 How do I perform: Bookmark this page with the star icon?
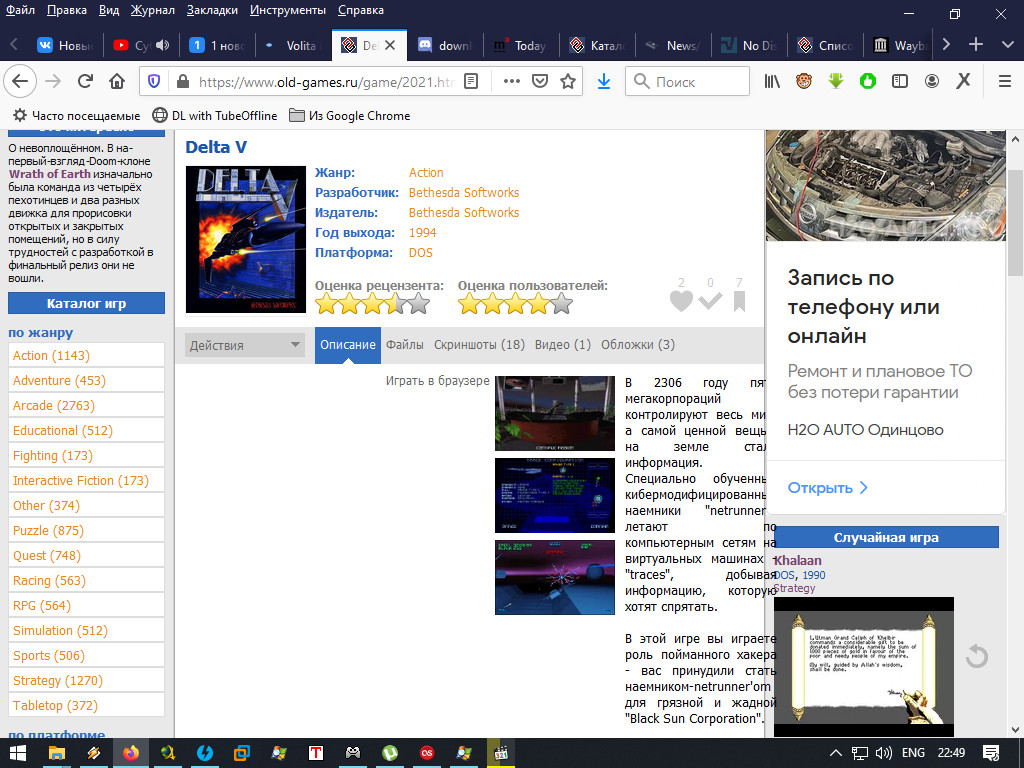568,81
